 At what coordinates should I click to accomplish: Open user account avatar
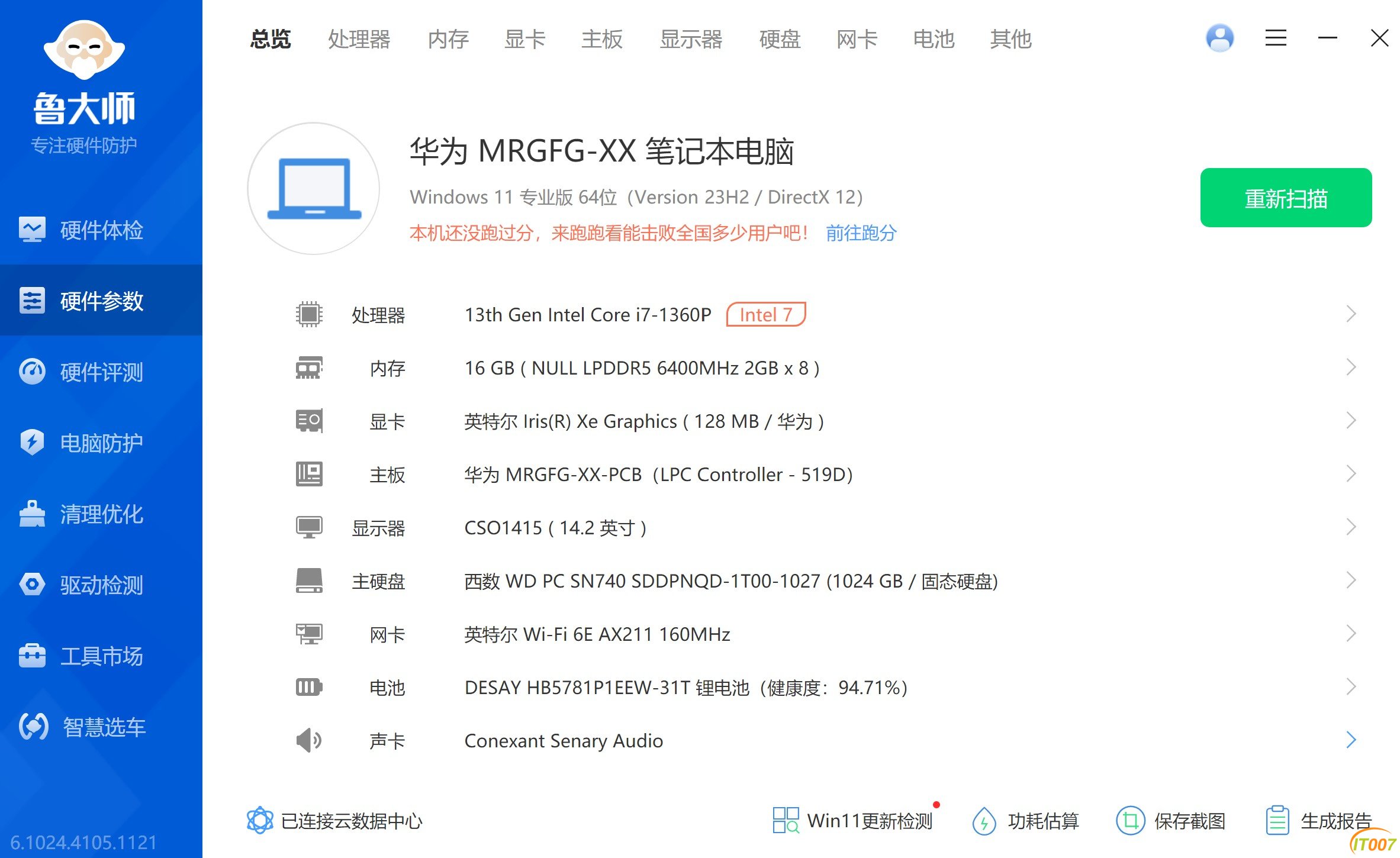pyautogui.click(x=1219, y=38)
